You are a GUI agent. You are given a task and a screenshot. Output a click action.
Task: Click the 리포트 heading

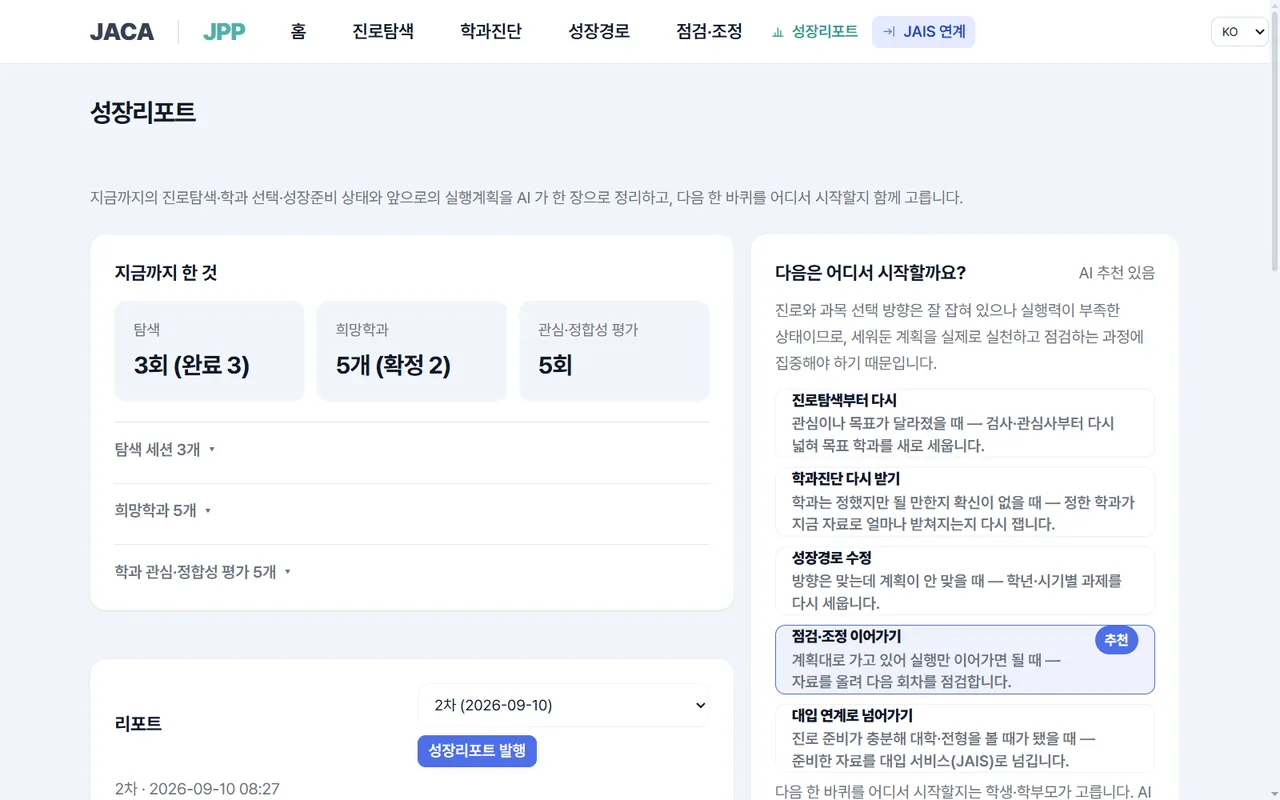click(x=138, y=724)
